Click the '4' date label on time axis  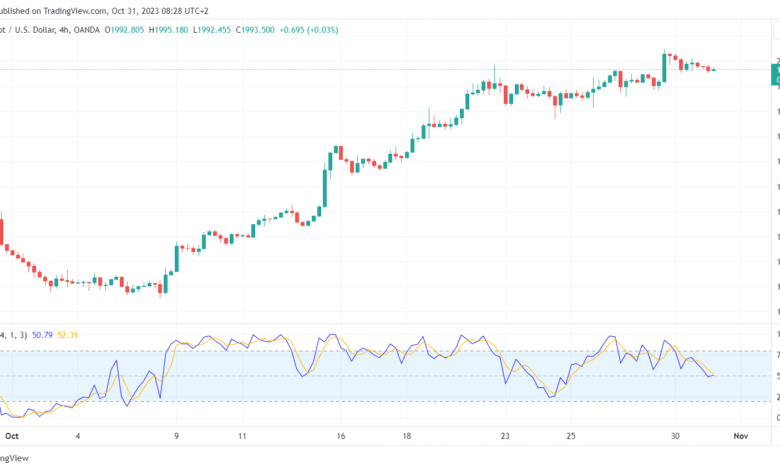tap(78, 436)
